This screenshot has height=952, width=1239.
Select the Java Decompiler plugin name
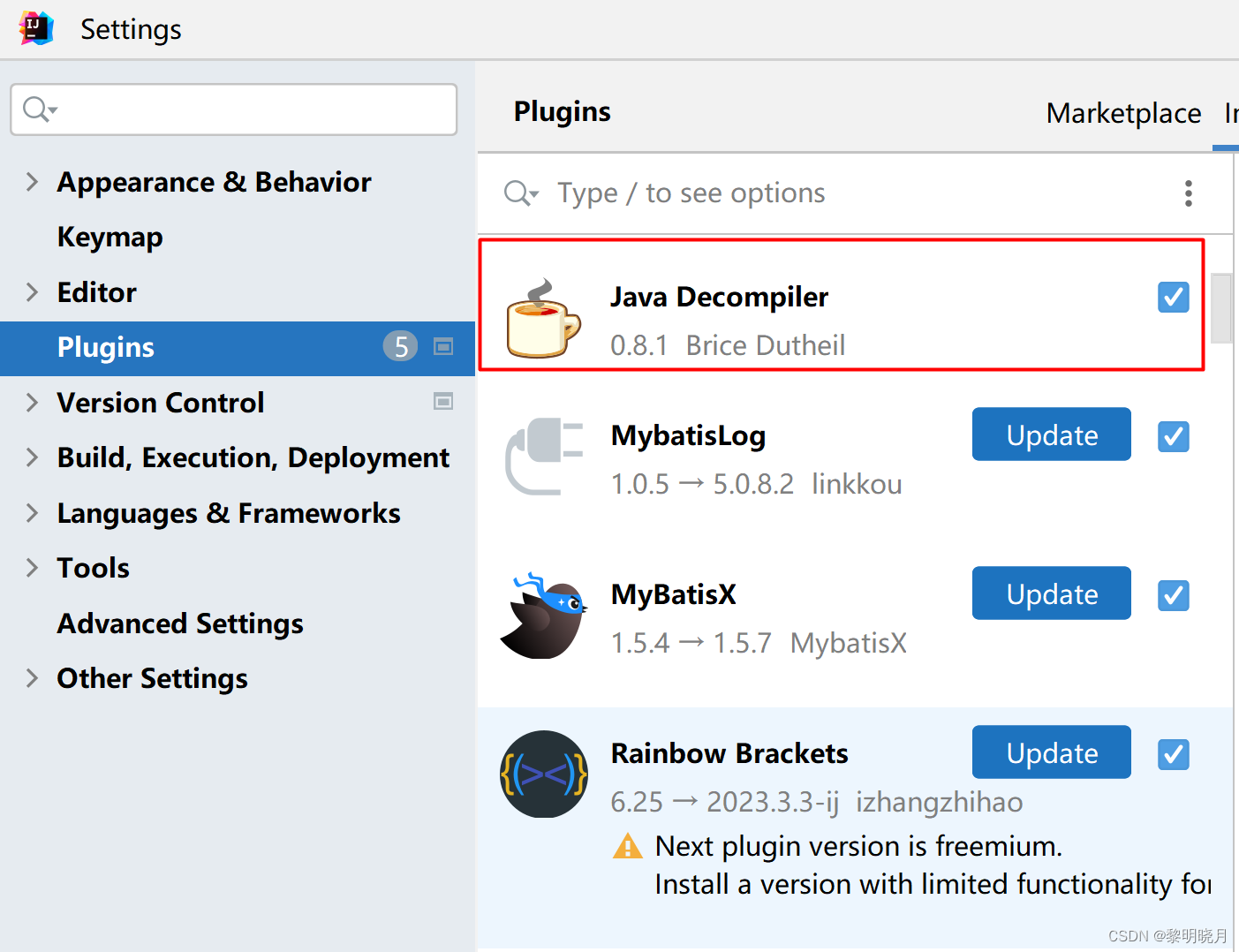pos(719,297)
